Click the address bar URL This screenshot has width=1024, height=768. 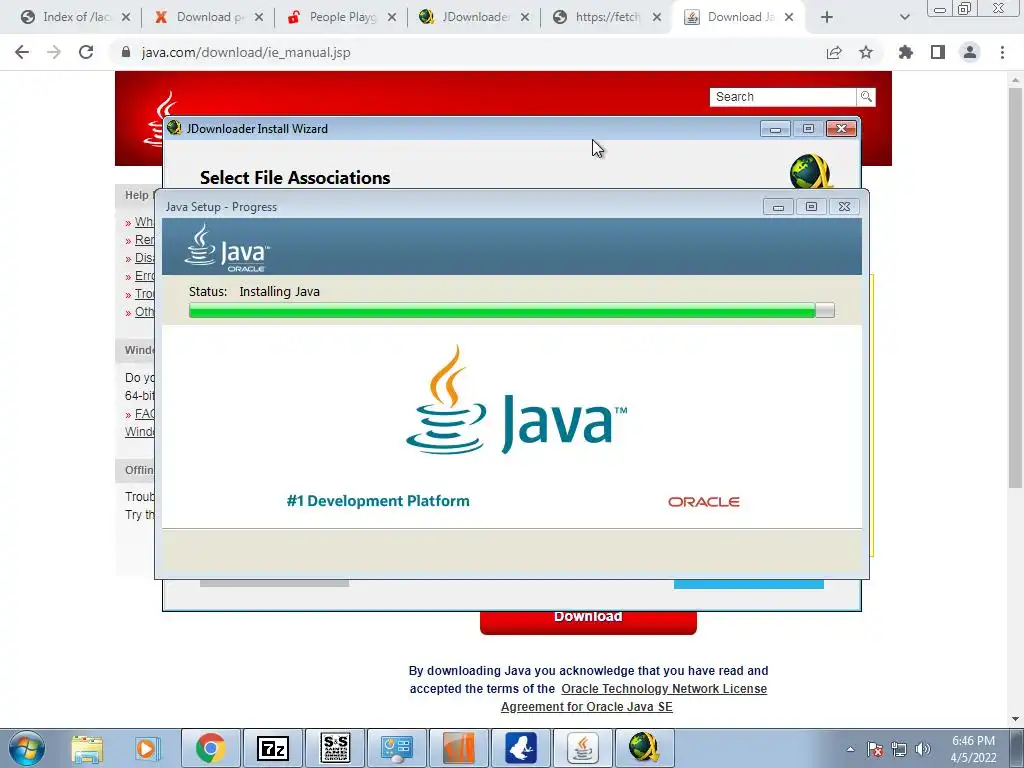point(246,52)
